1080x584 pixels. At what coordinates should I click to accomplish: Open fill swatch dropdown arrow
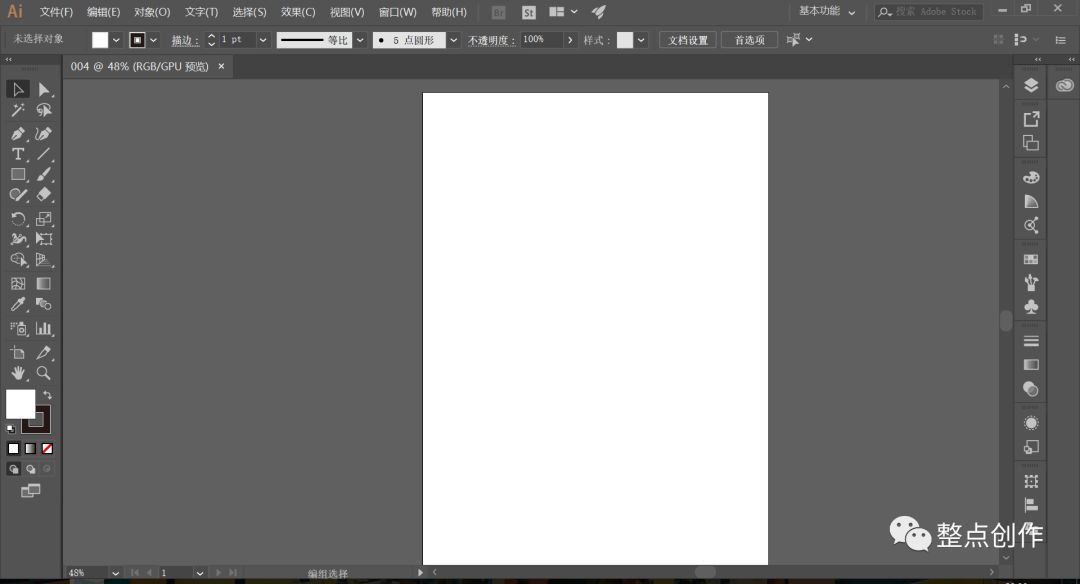(x=116, y=40)
